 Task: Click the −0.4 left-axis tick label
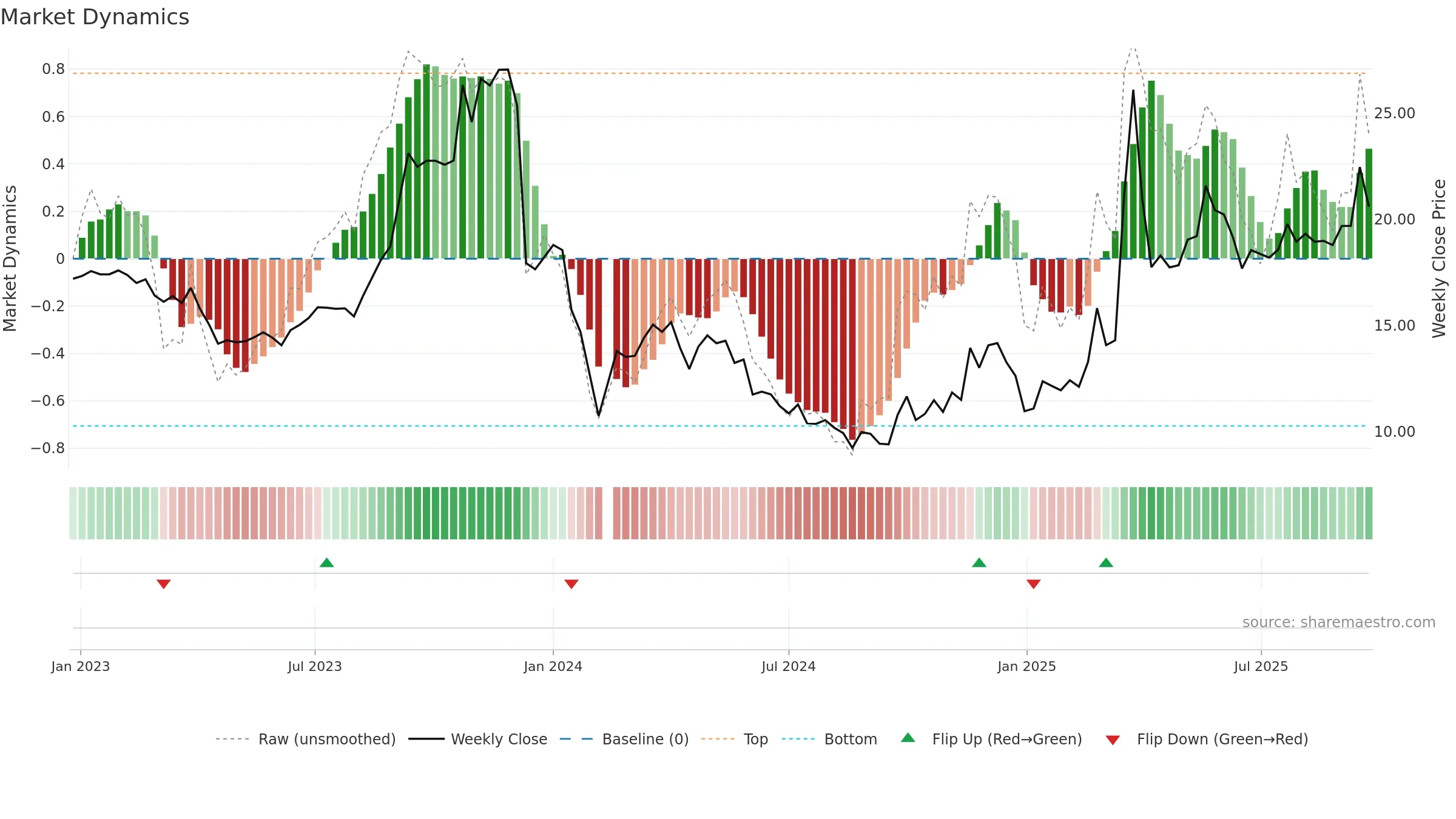pos(48,354)
